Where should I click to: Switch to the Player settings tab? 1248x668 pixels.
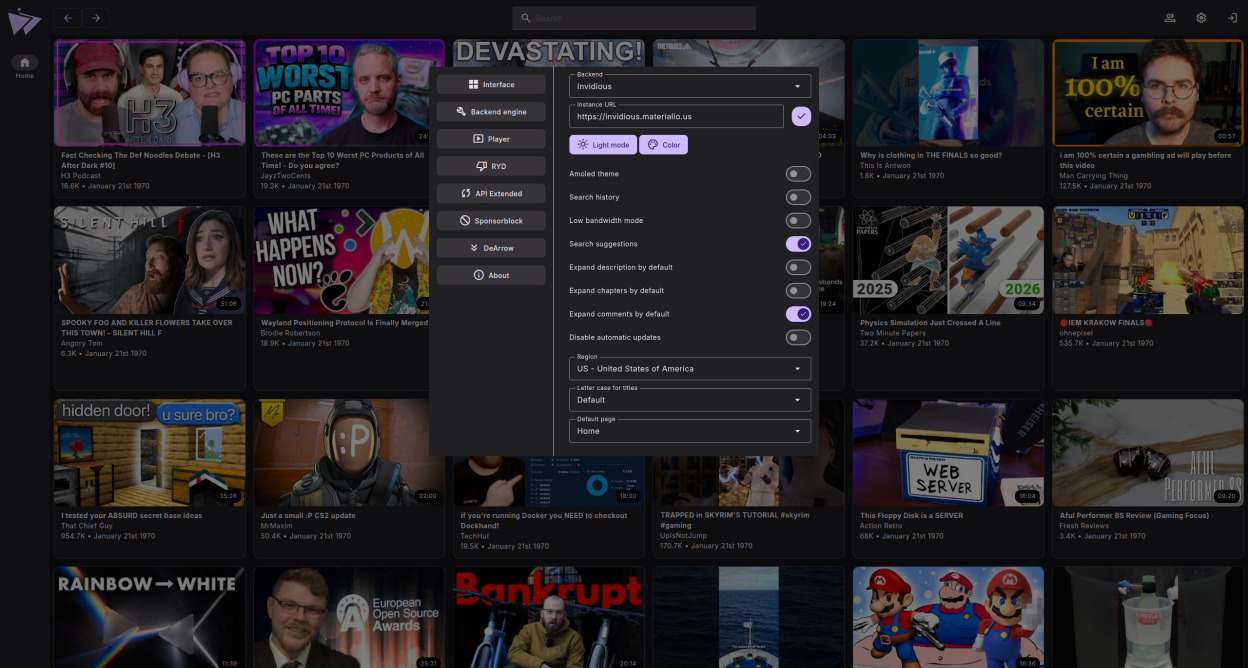coord(491,139)
